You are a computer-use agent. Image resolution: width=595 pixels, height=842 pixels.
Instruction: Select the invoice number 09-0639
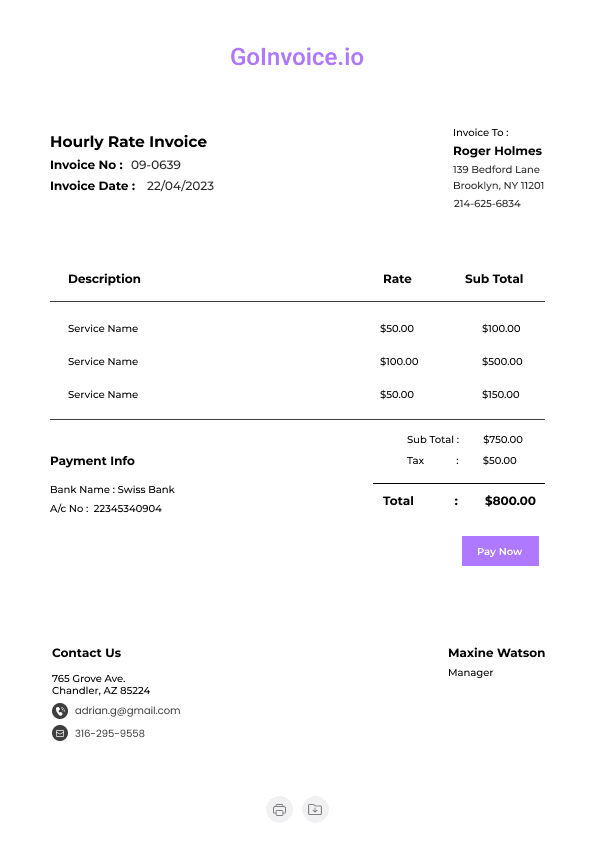coord(156,165)
